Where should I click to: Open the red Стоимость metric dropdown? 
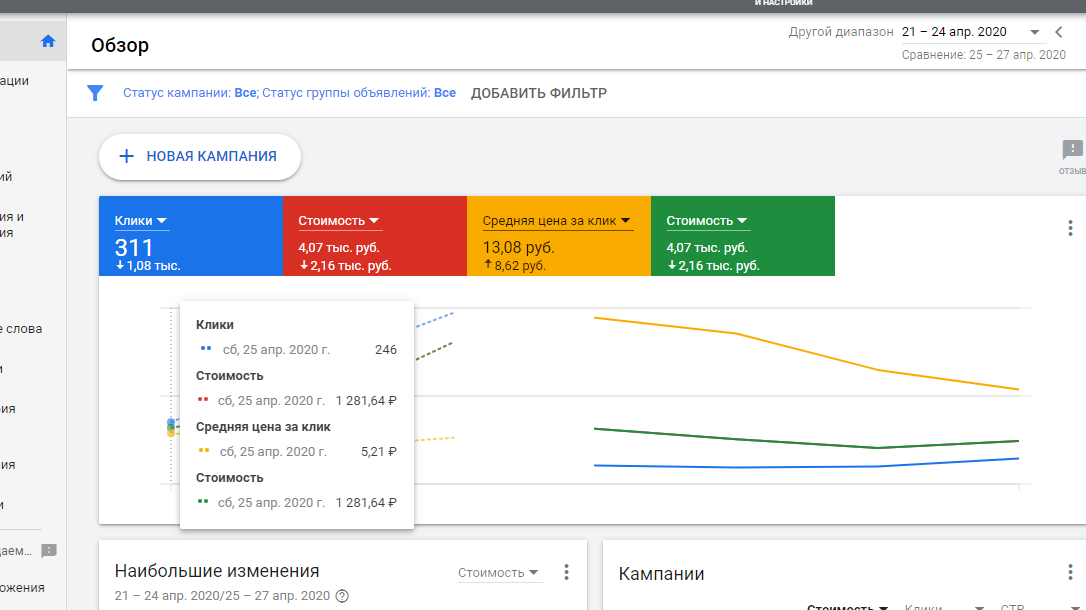click(x=339, y=221)
